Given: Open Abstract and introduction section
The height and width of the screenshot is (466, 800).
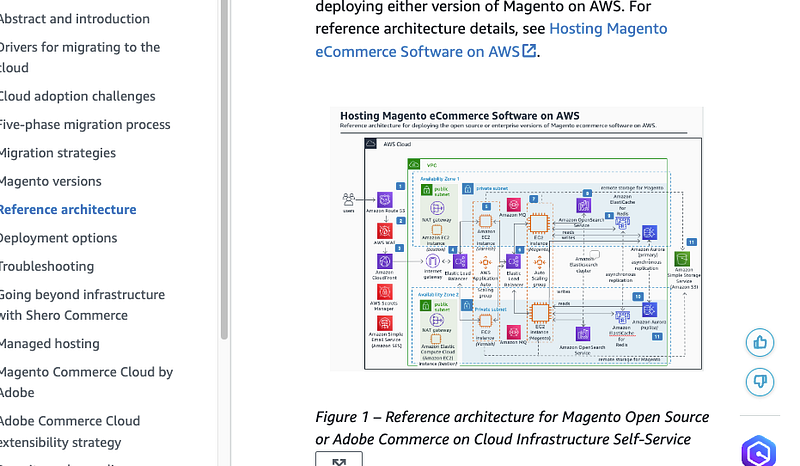Looking at the screenshot, I should click(74, 19).
